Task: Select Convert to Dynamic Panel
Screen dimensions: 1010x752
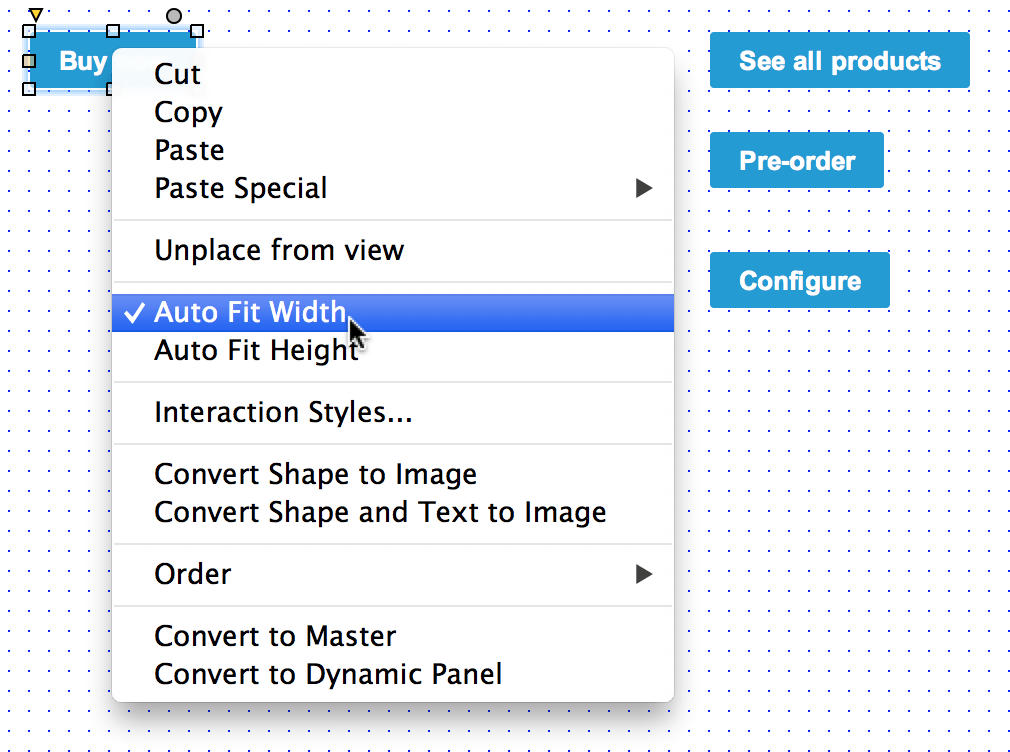Action: click(328, 674)
